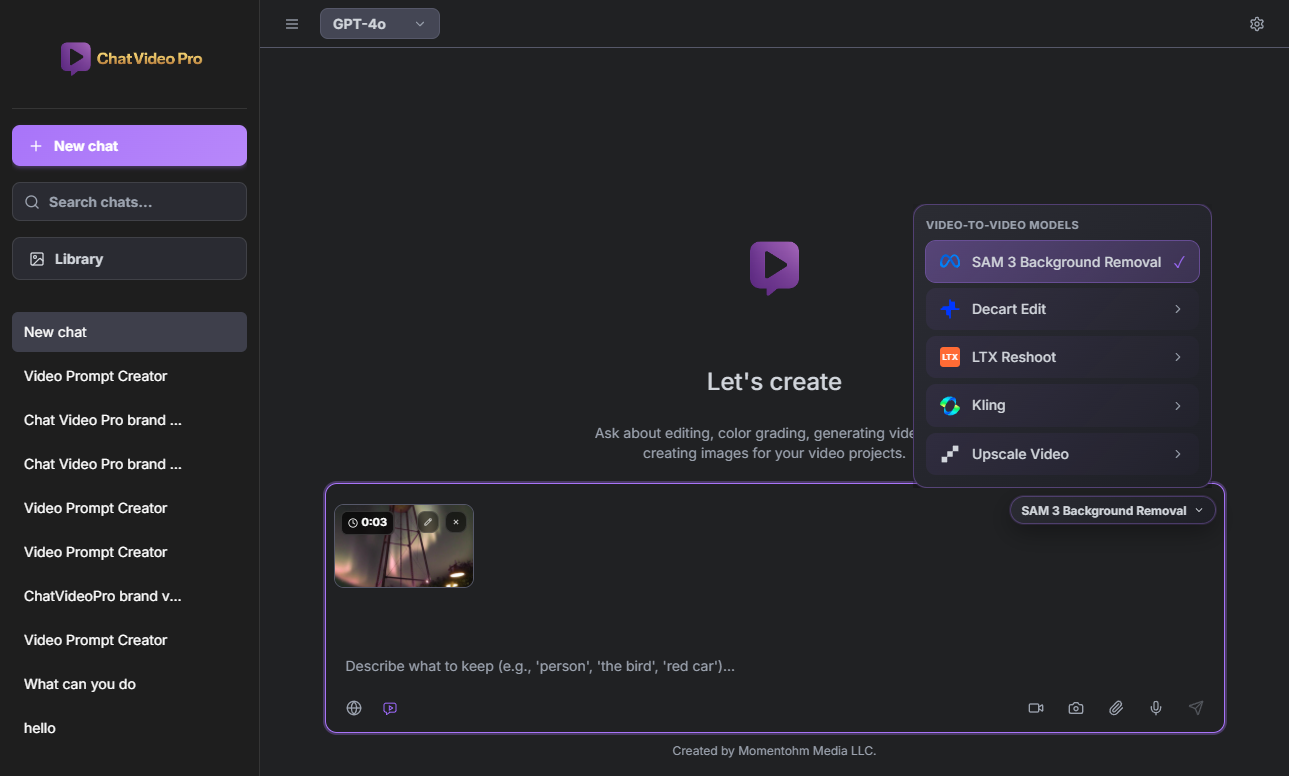Click Created by Momentohm Media LLC text
Viewport: 1289px width, 776px height.
click(774, 750)
